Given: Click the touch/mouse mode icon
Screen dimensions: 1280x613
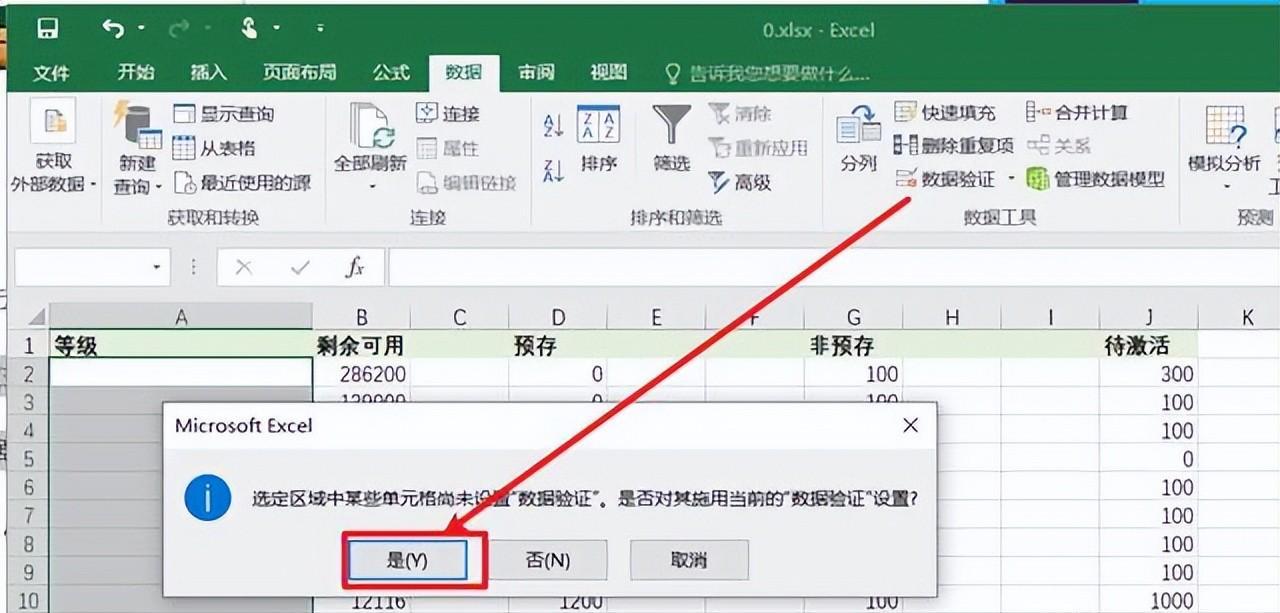Looking at the screenshot, I should 249,28.
